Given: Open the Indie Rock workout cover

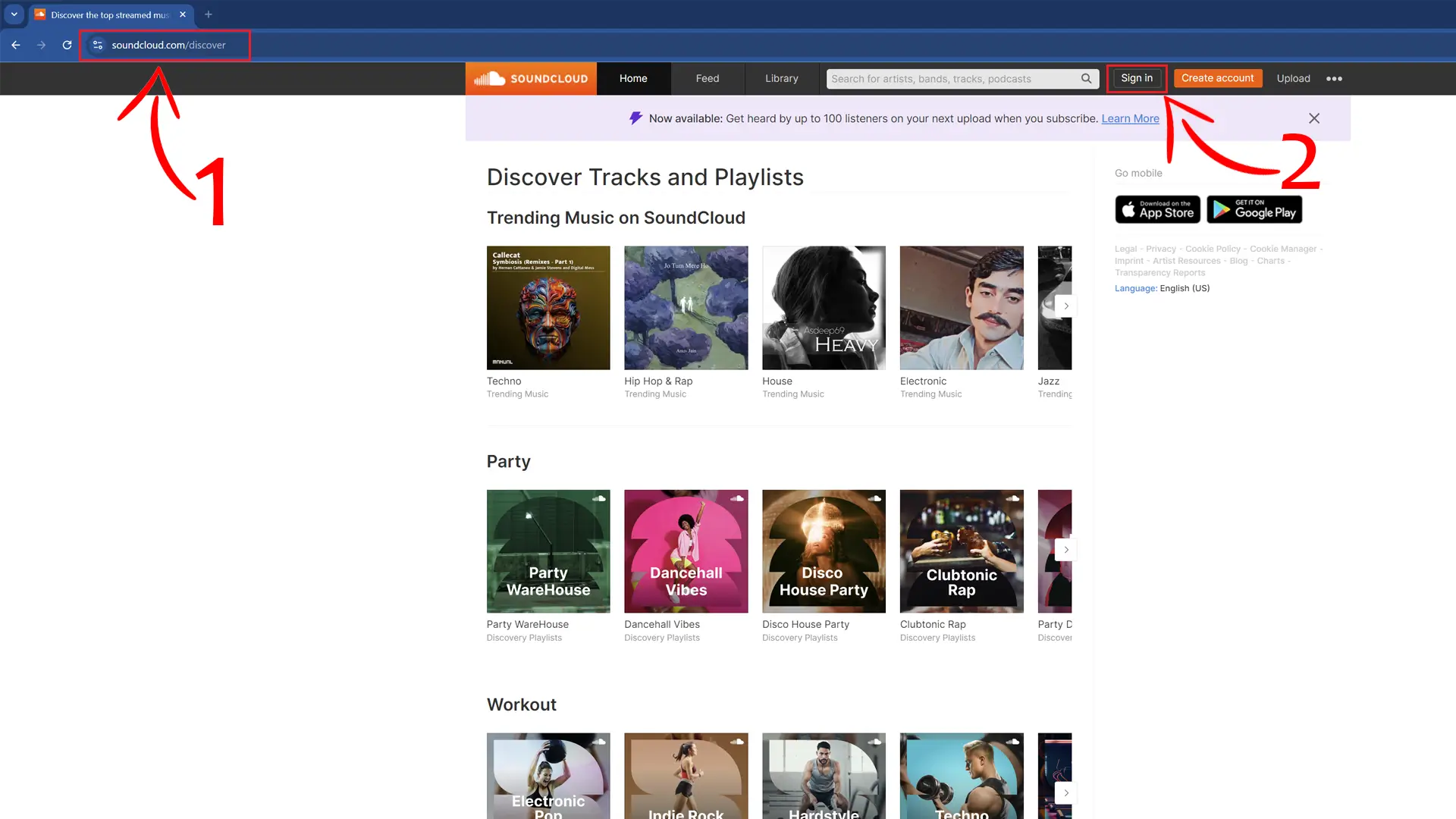Looking at the screenshot, I should 686,776.
